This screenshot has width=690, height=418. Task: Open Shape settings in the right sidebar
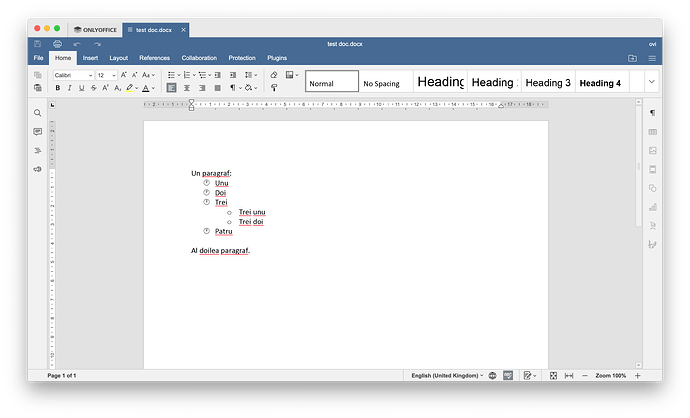click(653, 188)
